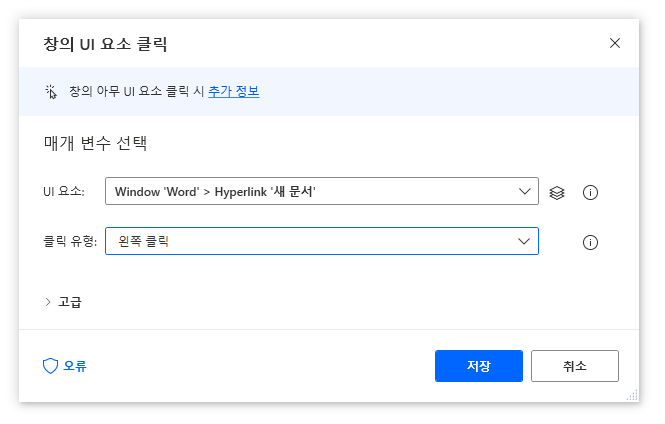Image resolution: width=665 pixels, height=424 pixels.
Task: Open the UI 요소 dropdown arrow
Action: tap(525, 191)
